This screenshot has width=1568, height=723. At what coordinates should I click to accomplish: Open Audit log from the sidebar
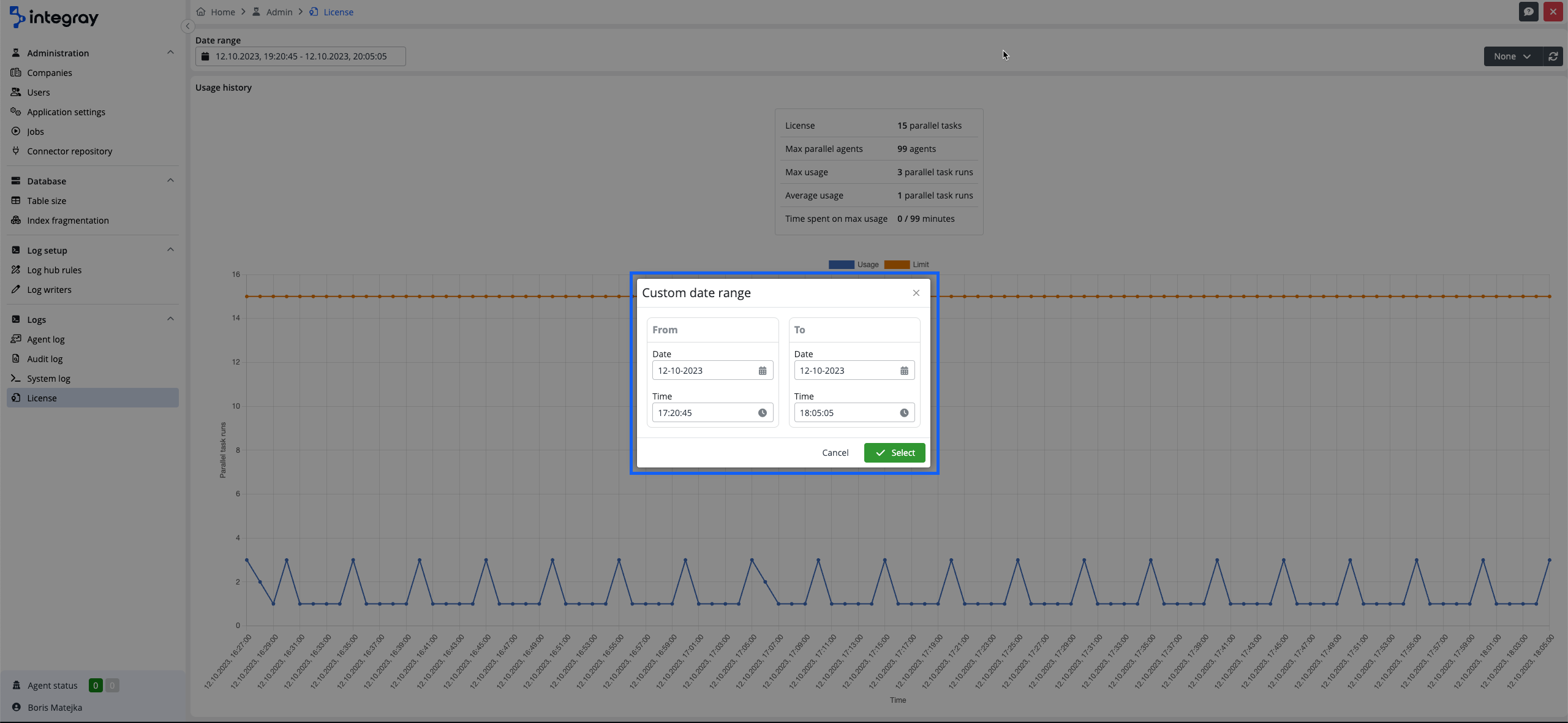tap(45, 359)
